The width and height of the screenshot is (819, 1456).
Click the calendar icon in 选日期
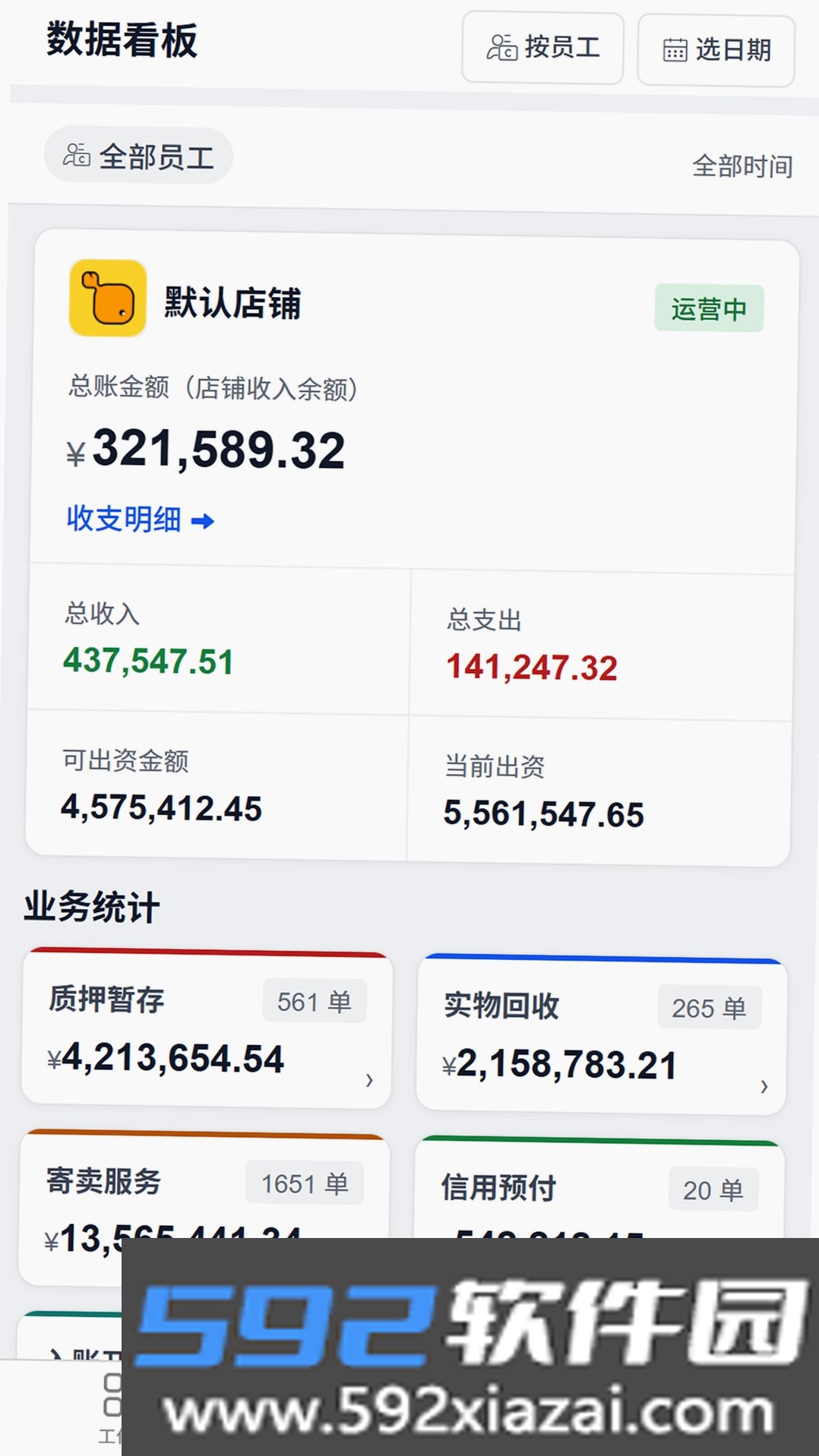tap(675, 50)
